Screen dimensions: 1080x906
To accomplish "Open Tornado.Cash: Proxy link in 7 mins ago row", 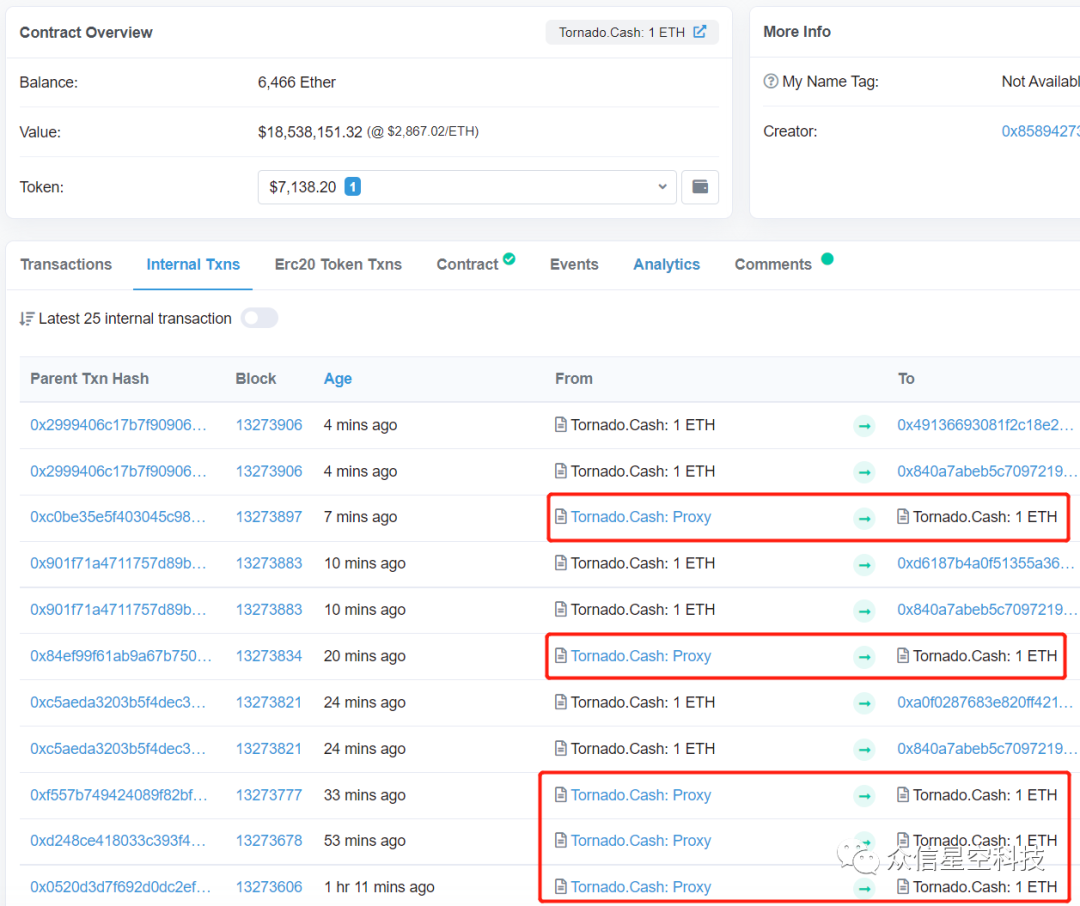I will tap(641, 516).
